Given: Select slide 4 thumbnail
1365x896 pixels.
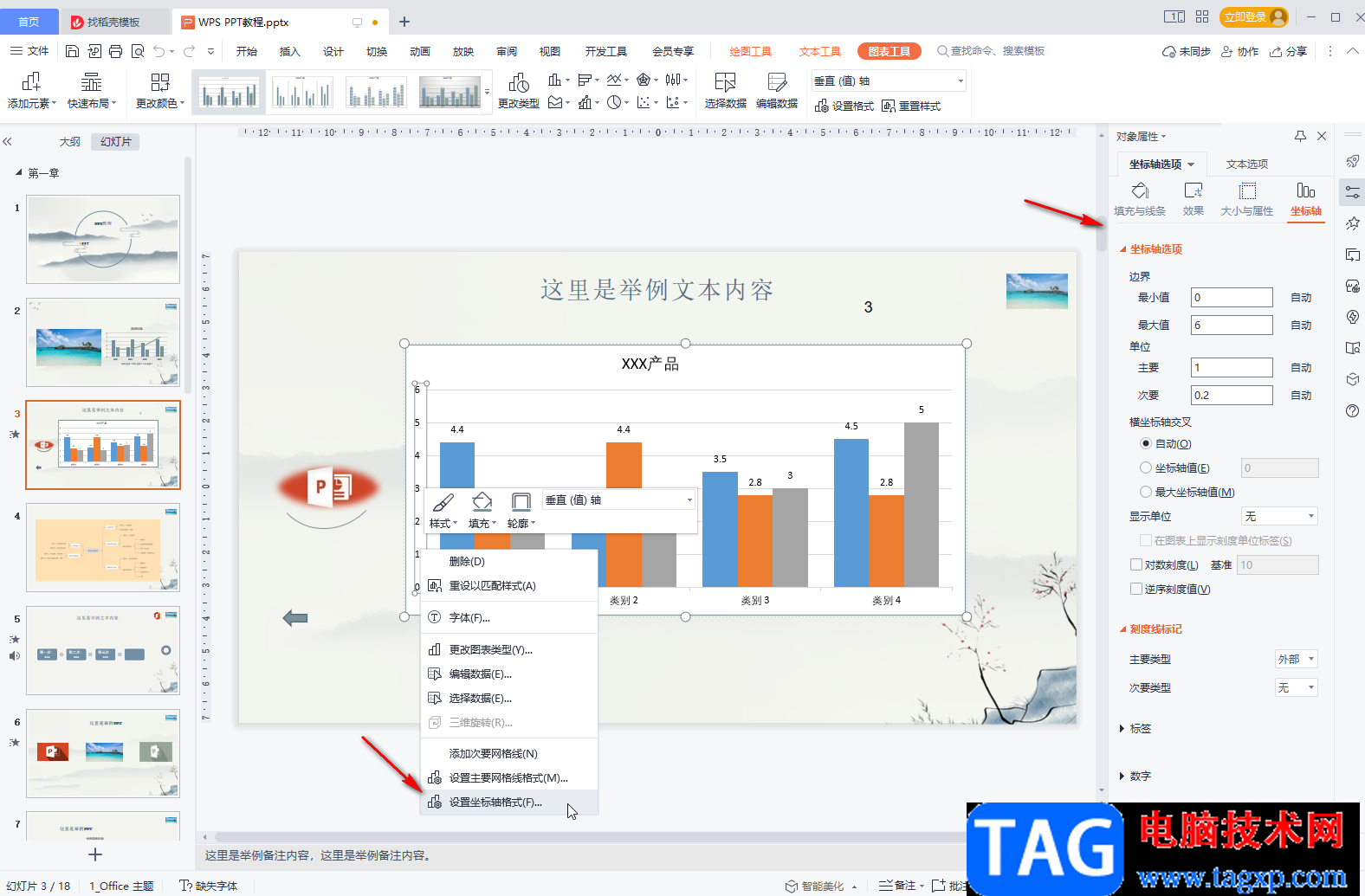Looking at the screenshot, I should 103,548.
